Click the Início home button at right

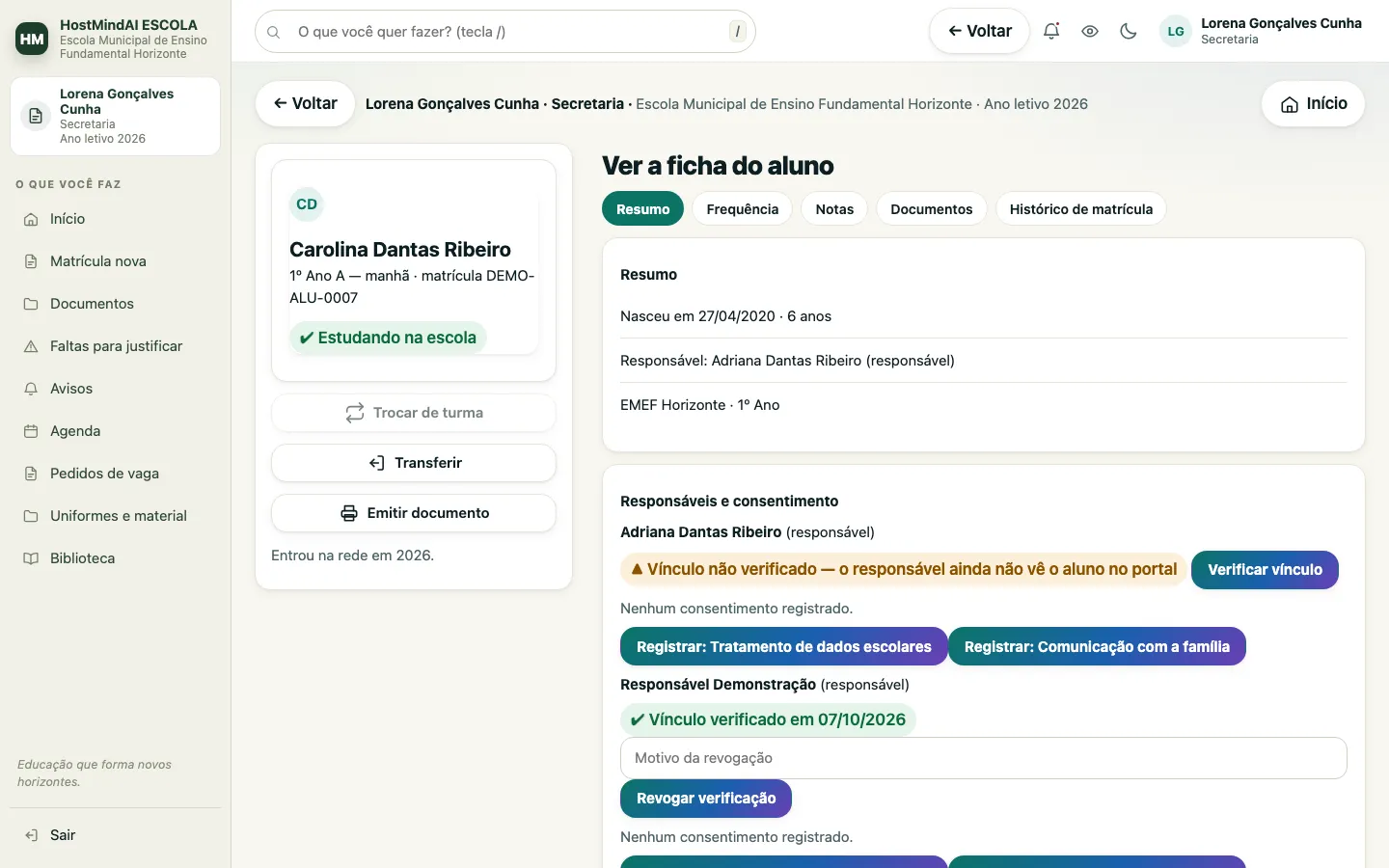[1313, 103]
